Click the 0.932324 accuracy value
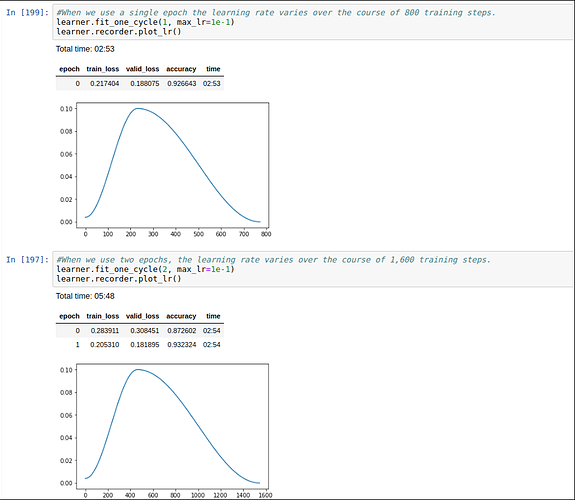Image resolution: width=575 pixels, height=500 pixels. click(x=182, y=345)
